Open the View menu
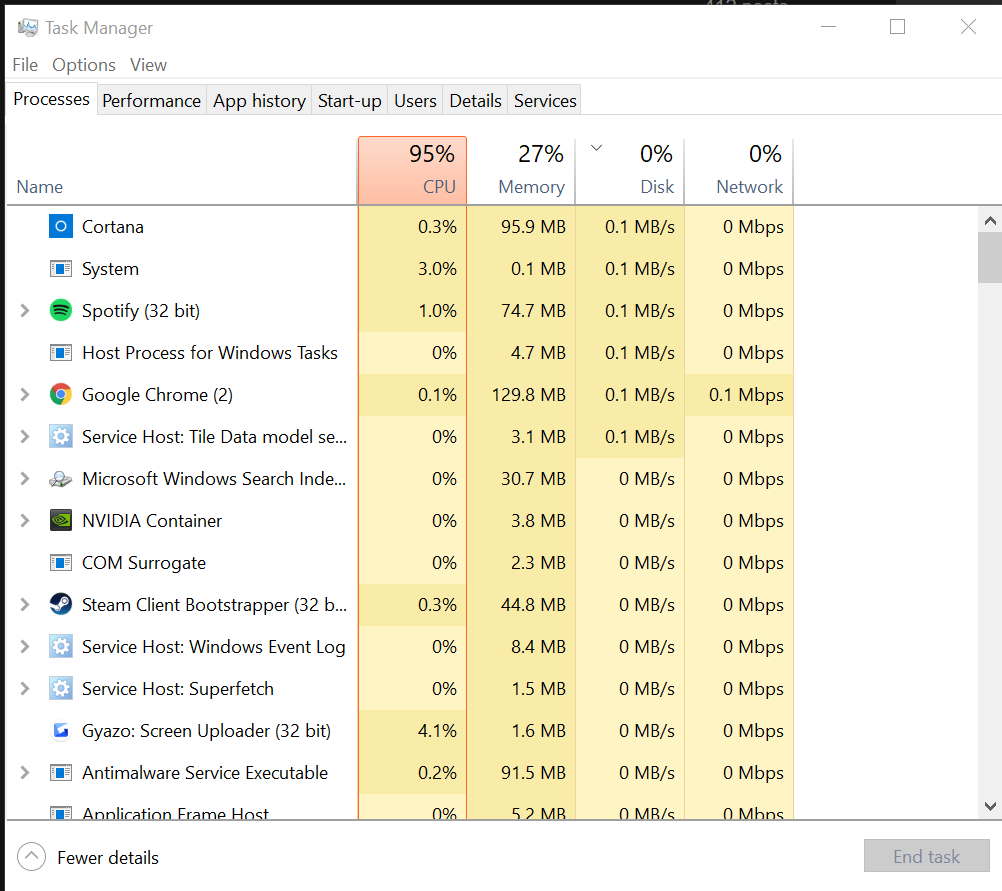The image size is (1002, 891). (148, 65)
